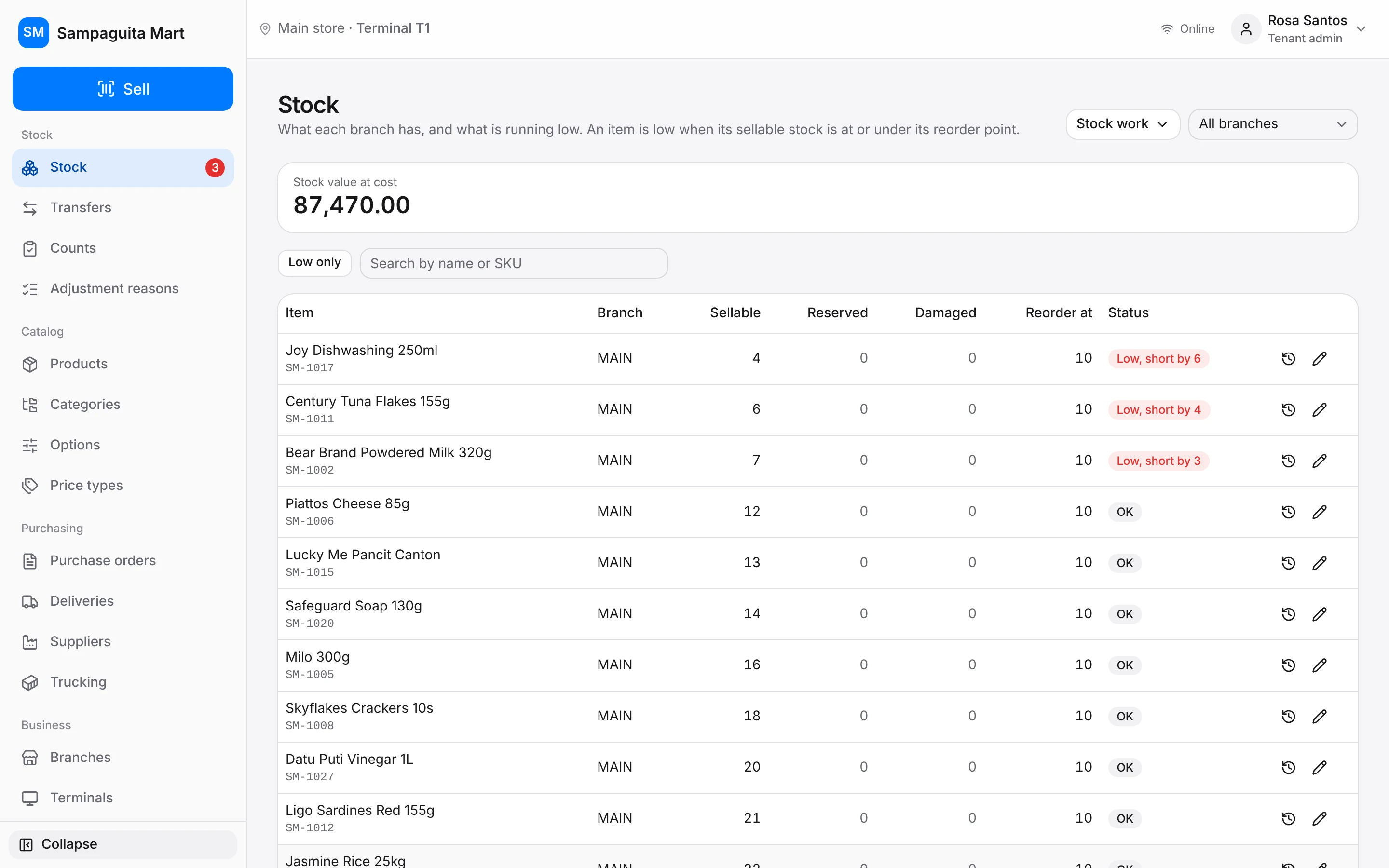This screenshot has width=1389, height=868.
Task: Open Counts in the sidebar
Action: click(x=123, y=248)
